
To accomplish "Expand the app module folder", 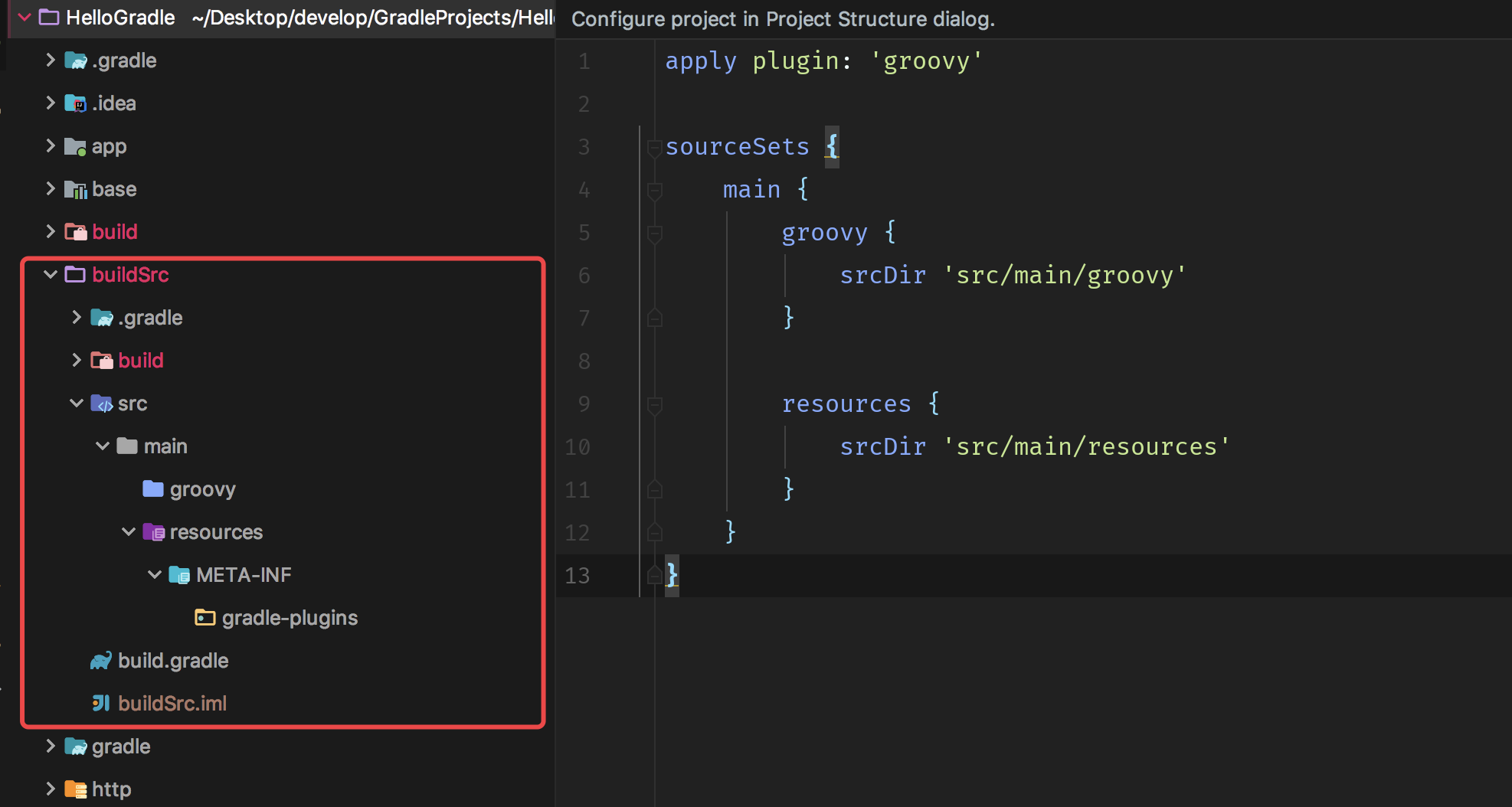I will pyautogui.click(x=51, y=146).
